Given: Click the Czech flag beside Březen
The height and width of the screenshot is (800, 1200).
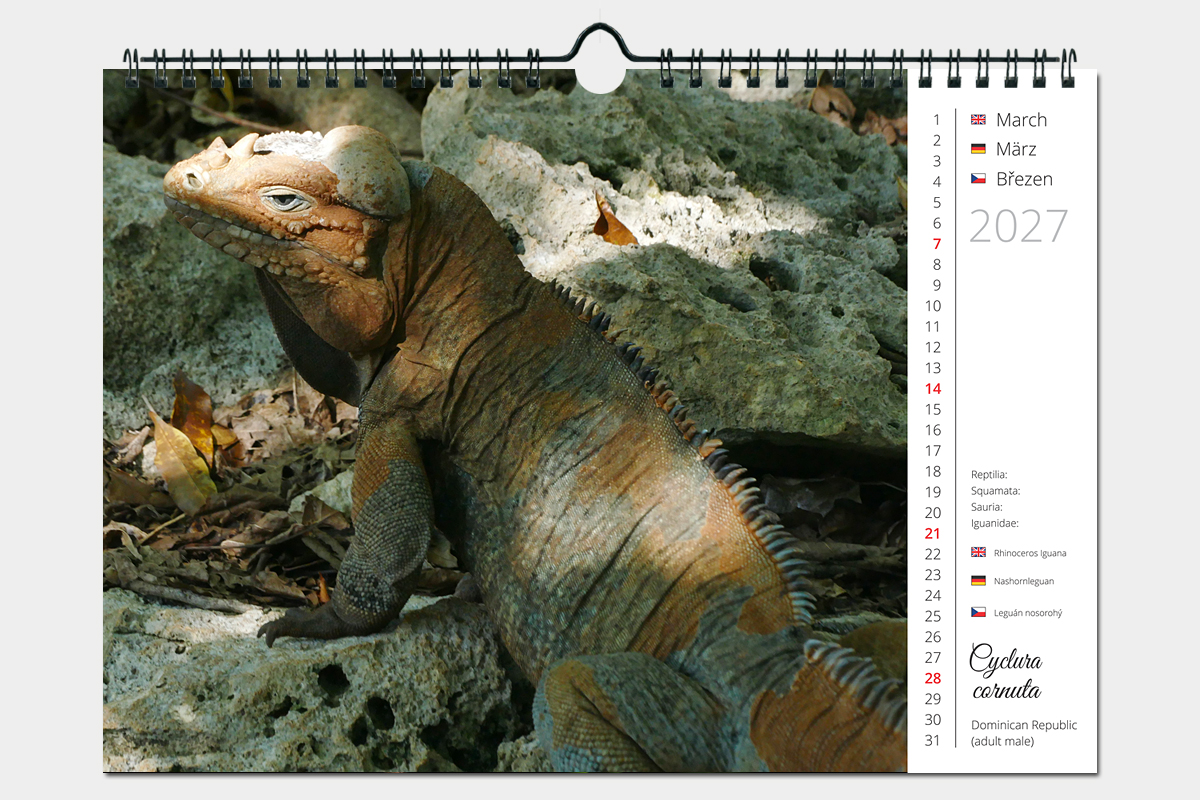Looking at the screenshot, I should click(978, 180).
